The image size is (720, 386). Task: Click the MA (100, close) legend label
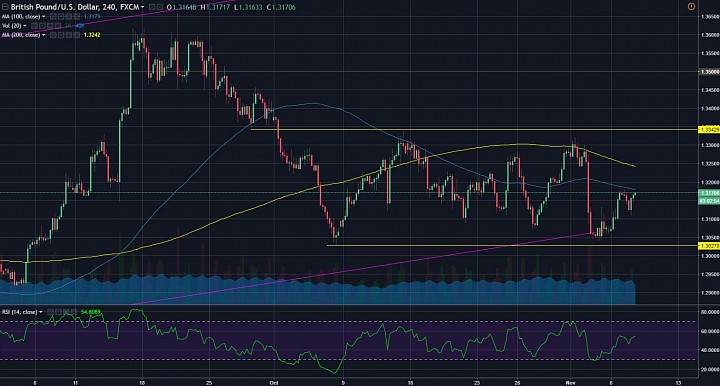[21, 17]
